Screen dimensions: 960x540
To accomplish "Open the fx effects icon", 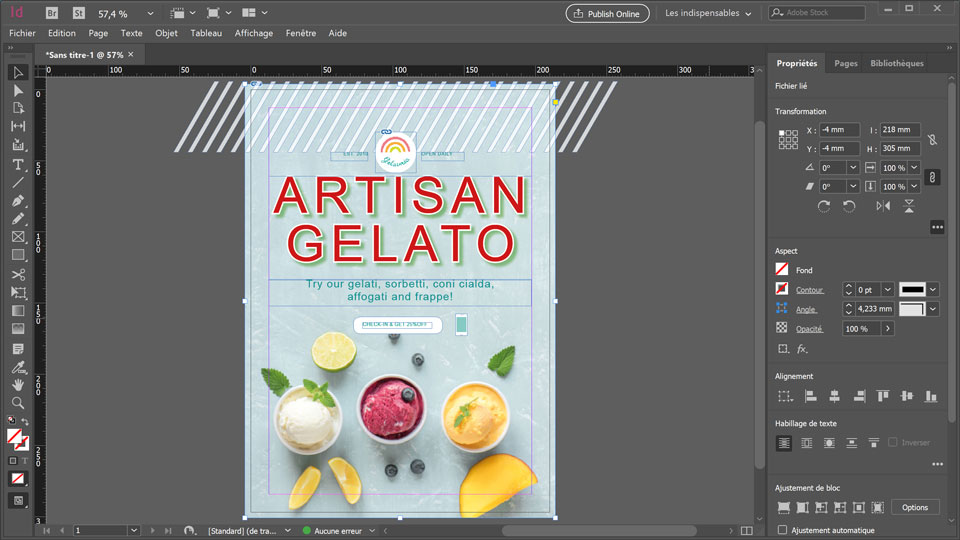I will pyautogui.click(x=802, y=349).
